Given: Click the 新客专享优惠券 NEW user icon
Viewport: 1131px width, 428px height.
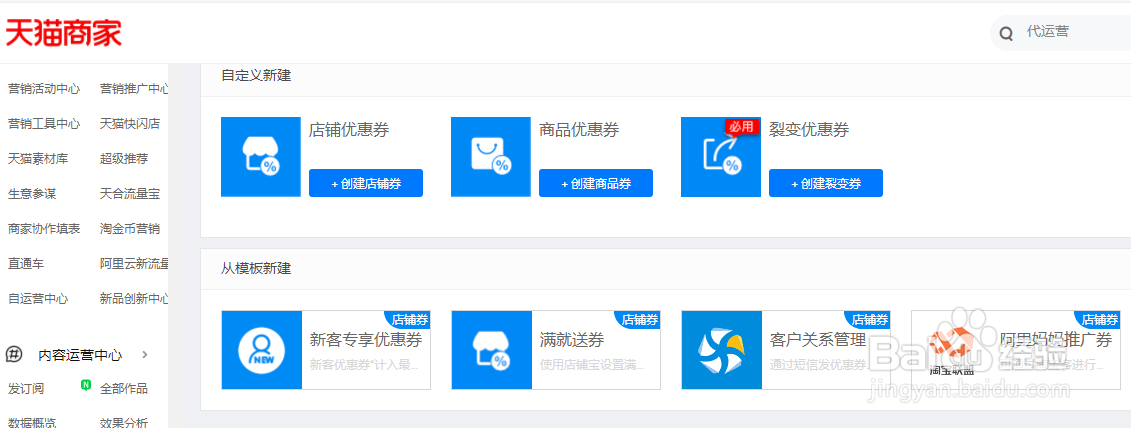Looking at the screenshot, I should click(x=261, y=350).
